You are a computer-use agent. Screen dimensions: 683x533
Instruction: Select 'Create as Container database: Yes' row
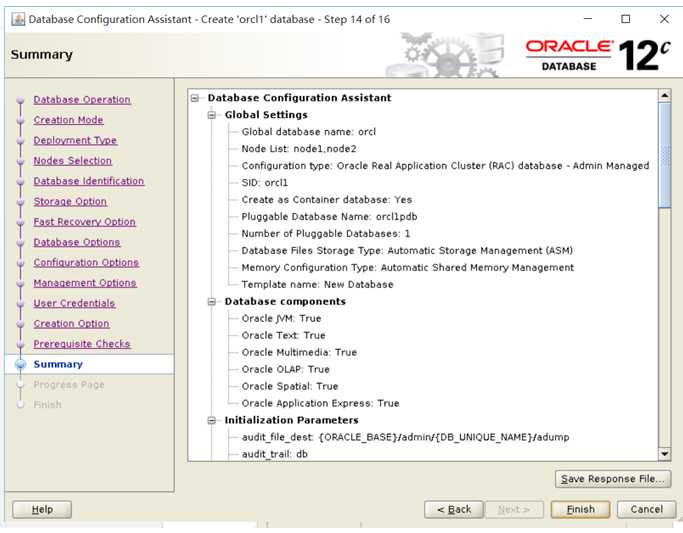point(327,200)
